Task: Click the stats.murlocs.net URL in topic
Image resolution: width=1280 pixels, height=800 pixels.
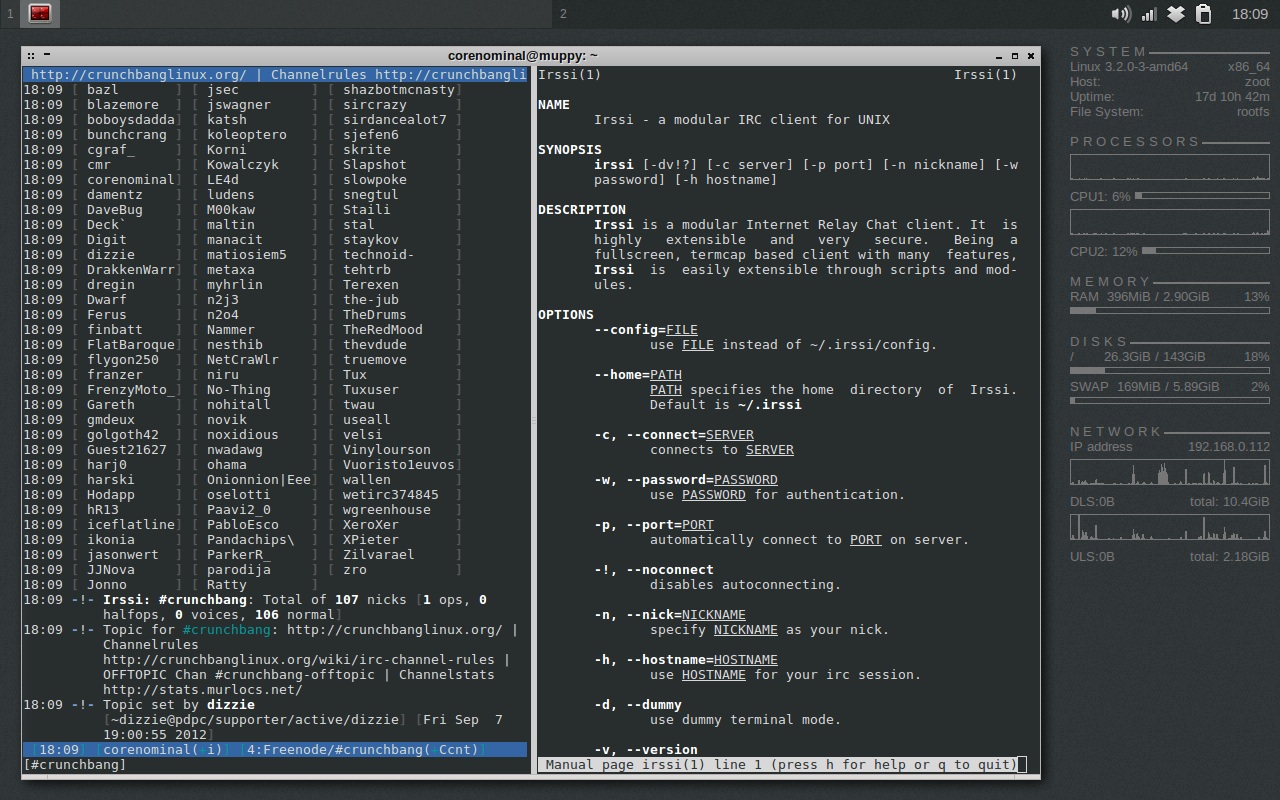Action: click(202, 689)
